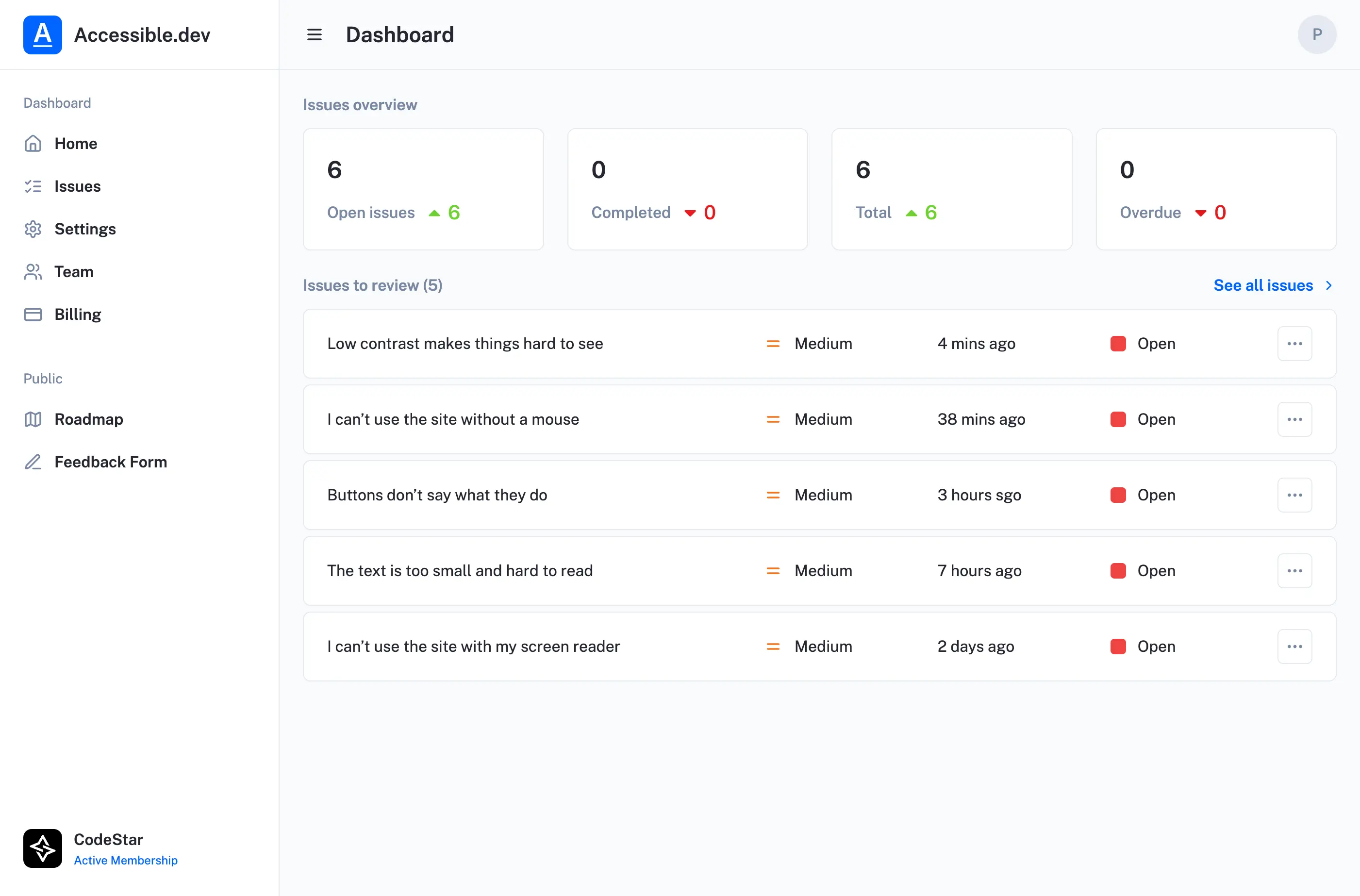Click red status swatch on Low contrast row

(x=1118, y=344)
